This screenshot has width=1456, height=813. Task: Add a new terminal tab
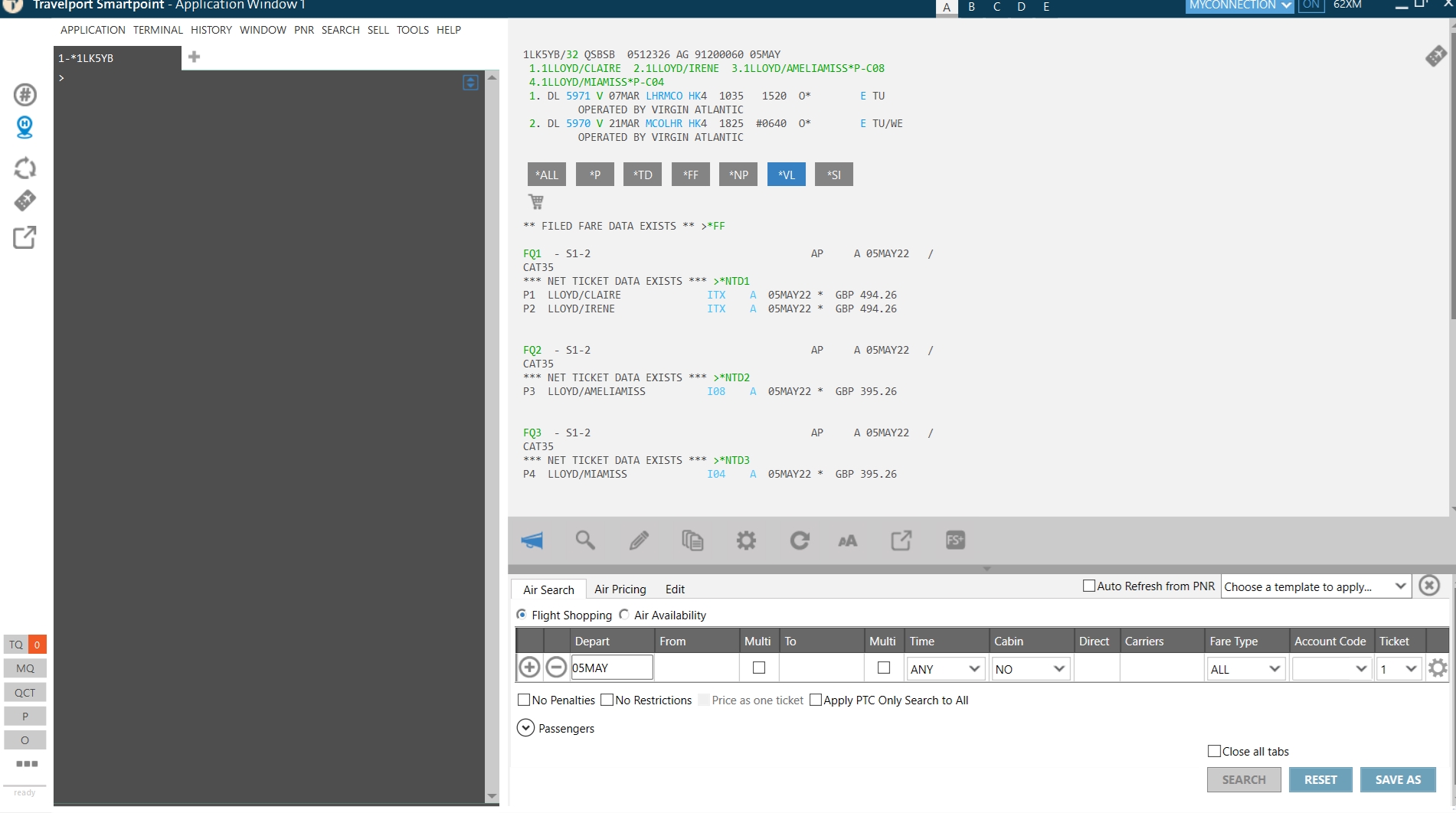[x=195, y=57]
